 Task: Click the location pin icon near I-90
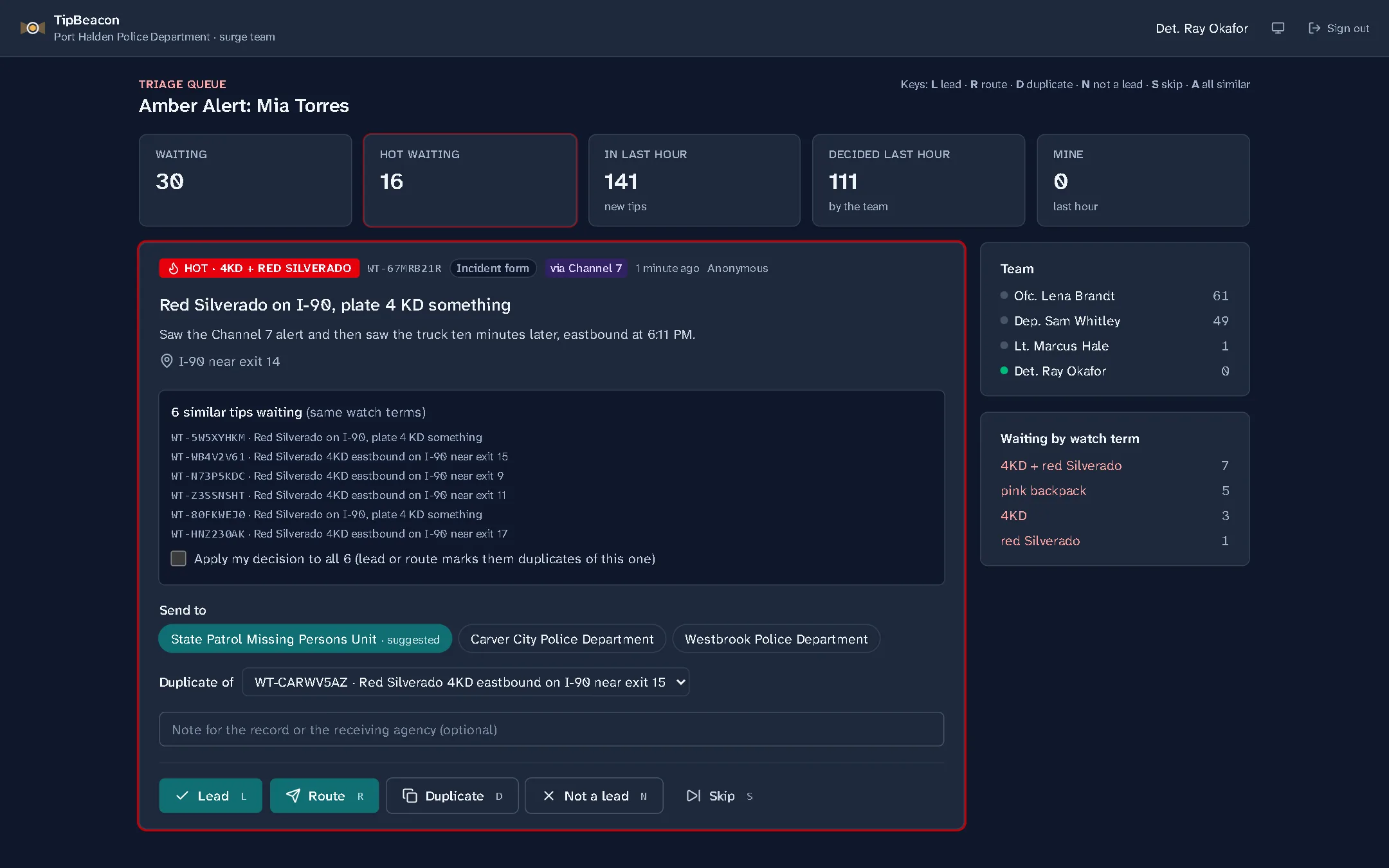(167, 361)
